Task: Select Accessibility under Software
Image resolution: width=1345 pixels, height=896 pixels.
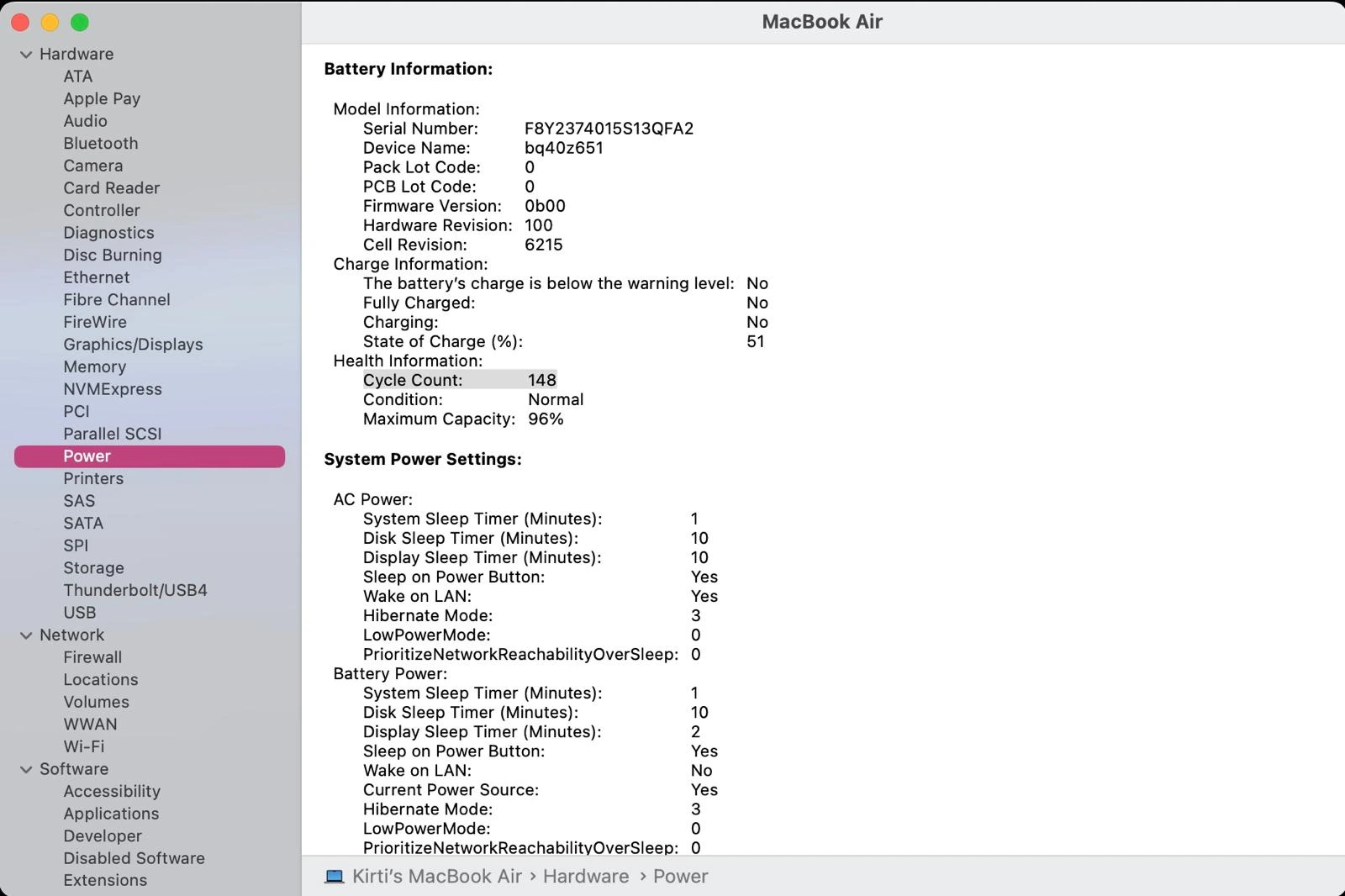Action: click(x=112, y=792)
